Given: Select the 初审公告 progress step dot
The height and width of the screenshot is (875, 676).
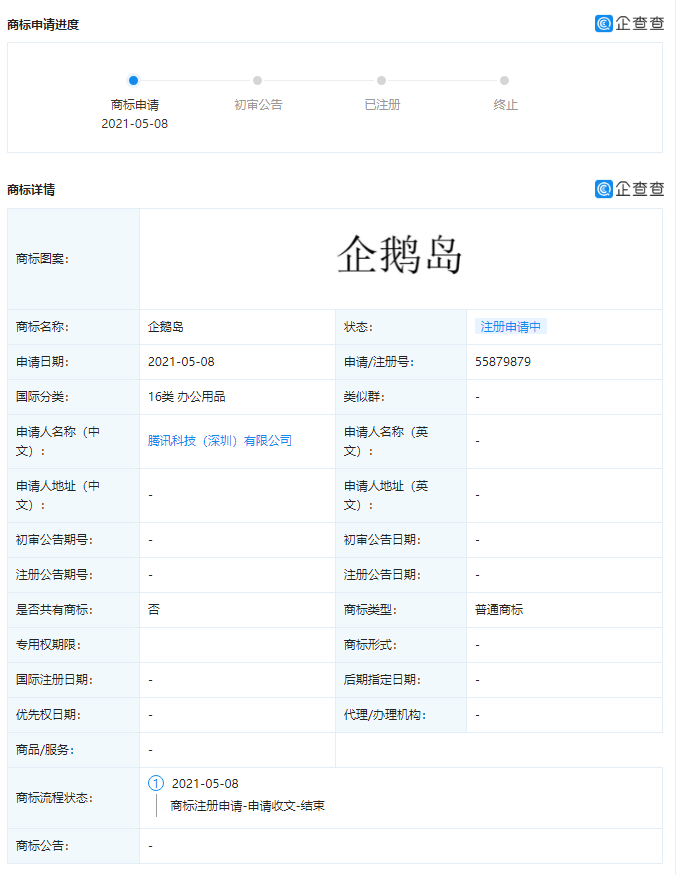Looking at the screenshot, I should [x=257, y=81].
